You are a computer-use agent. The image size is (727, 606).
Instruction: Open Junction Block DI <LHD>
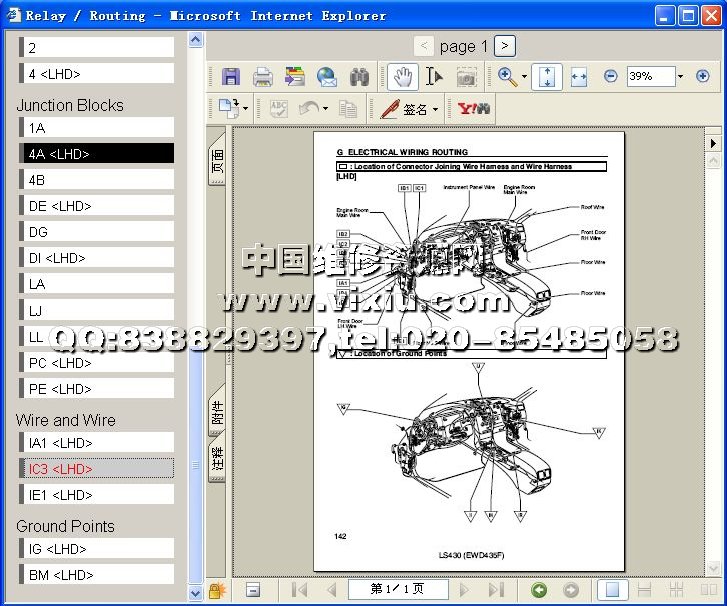96,258
